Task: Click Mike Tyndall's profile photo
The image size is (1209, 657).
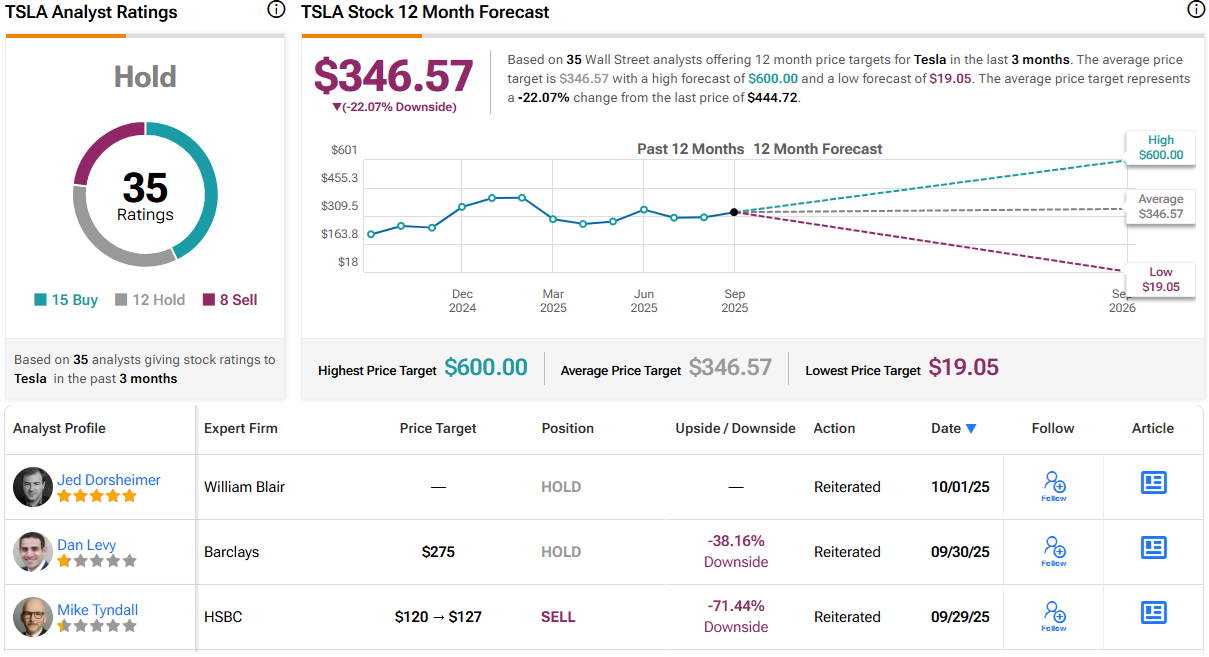Action: tap(33, 617)
